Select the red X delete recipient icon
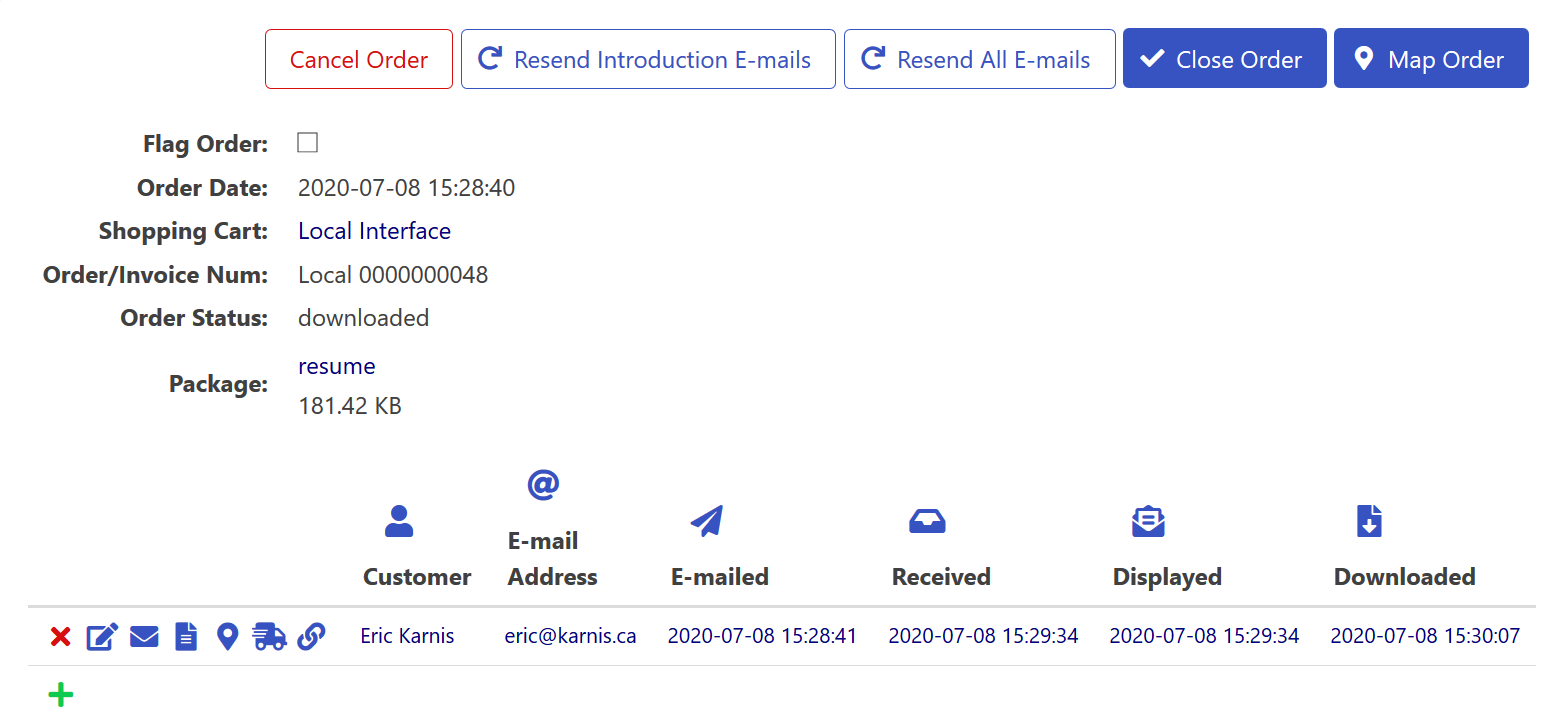Viewport: 1557px width, 726px height. [60, 636]
